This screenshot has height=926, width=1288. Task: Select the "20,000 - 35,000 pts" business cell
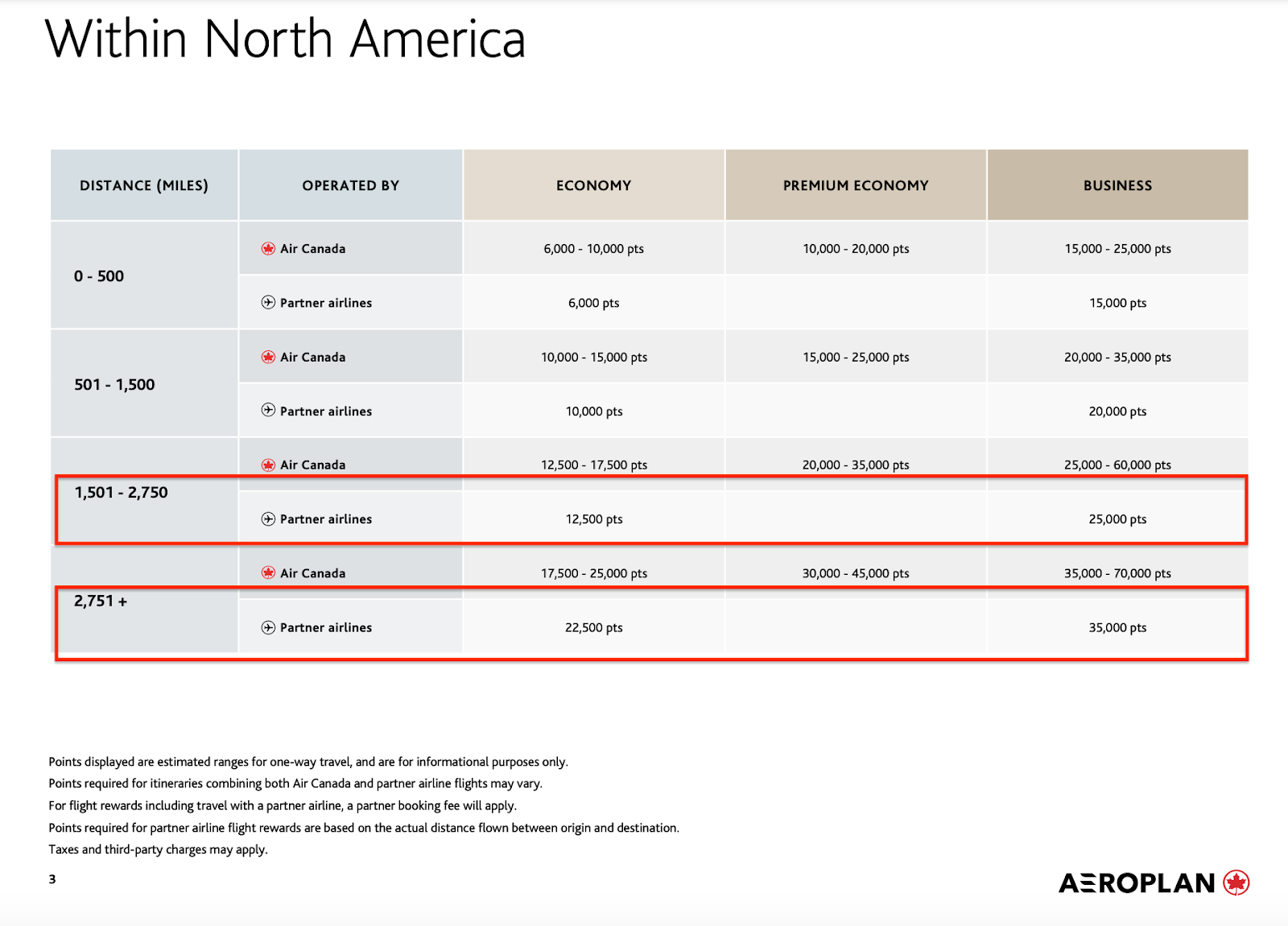point(1118,358)
